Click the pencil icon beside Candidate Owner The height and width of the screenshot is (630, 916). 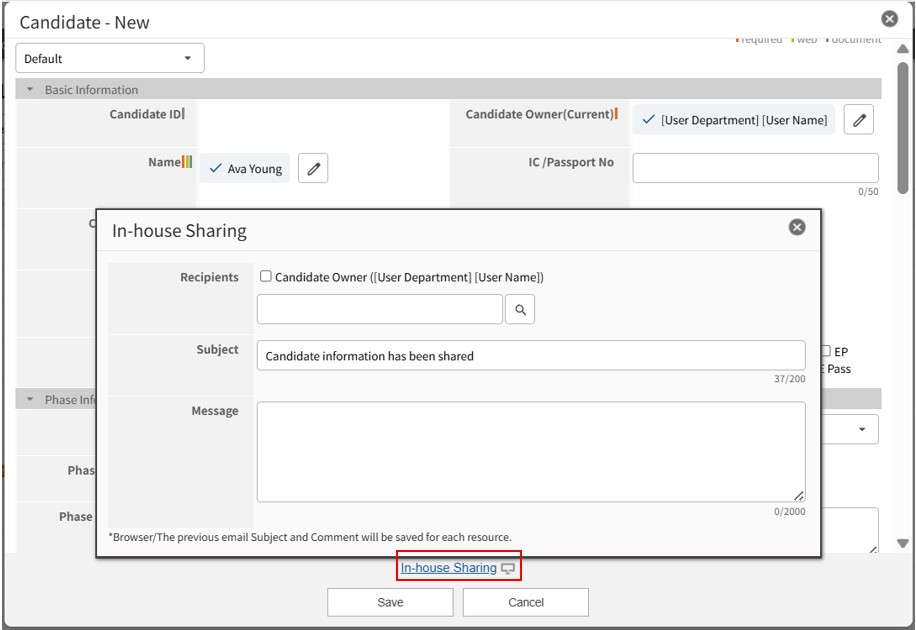[859, 120]
